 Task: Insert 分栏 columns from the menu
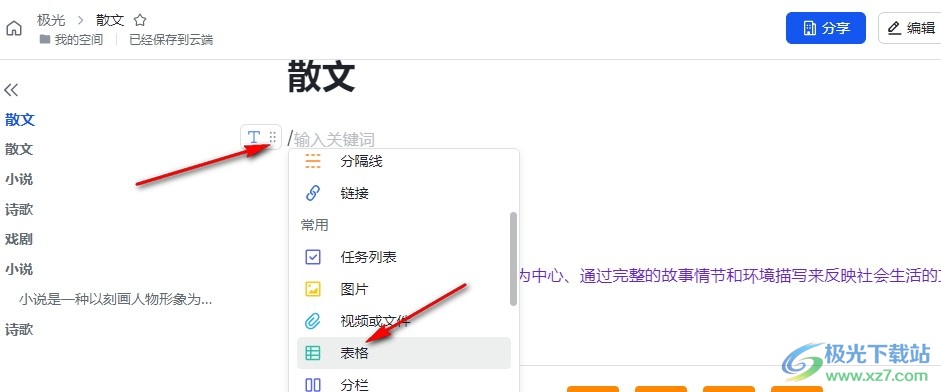click(x=404, y=384)
